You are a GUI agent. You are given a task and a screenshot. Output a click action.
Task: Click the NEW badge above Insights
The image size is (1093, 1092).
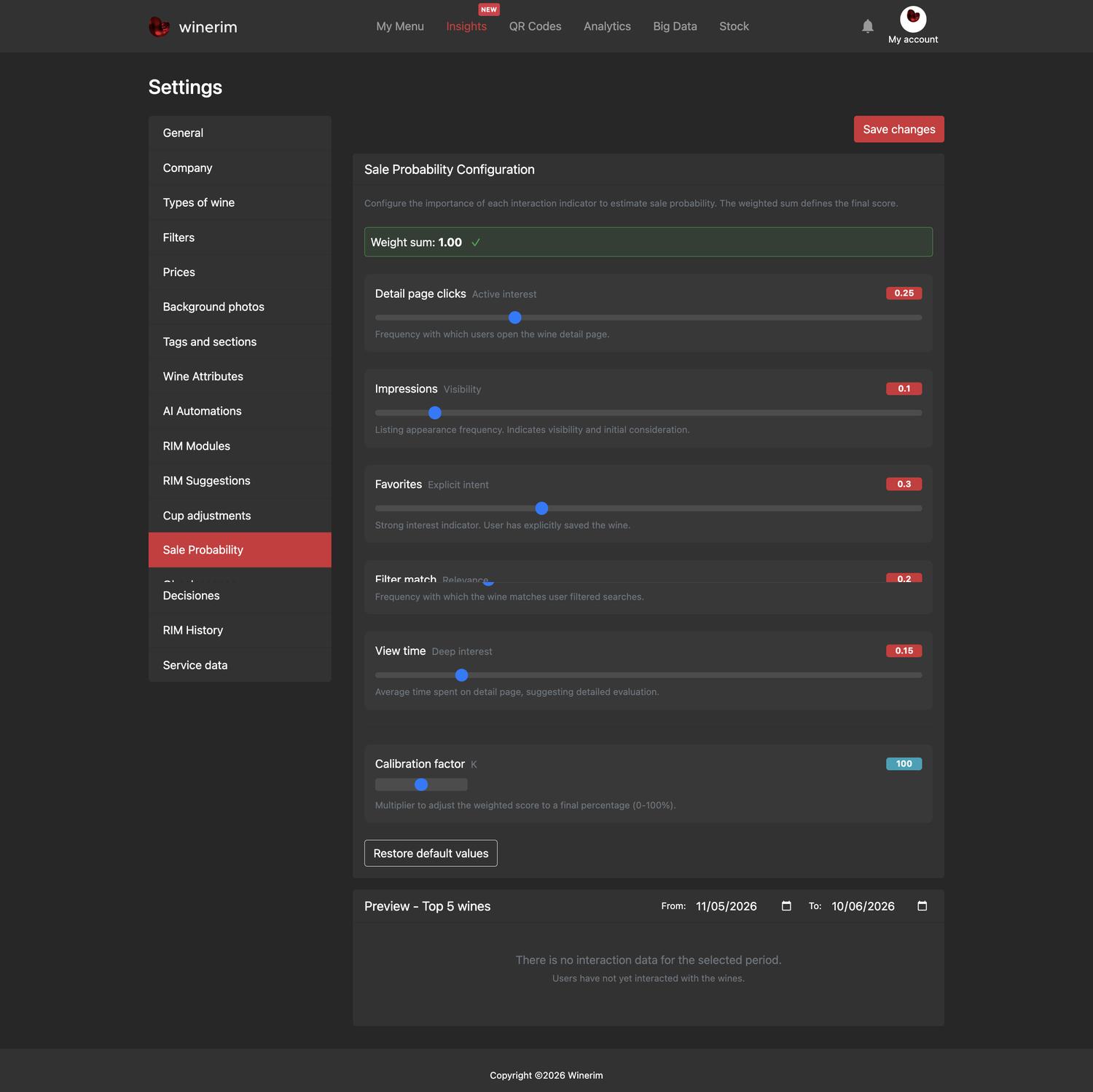pyautogui.click(x=489, y=9)
